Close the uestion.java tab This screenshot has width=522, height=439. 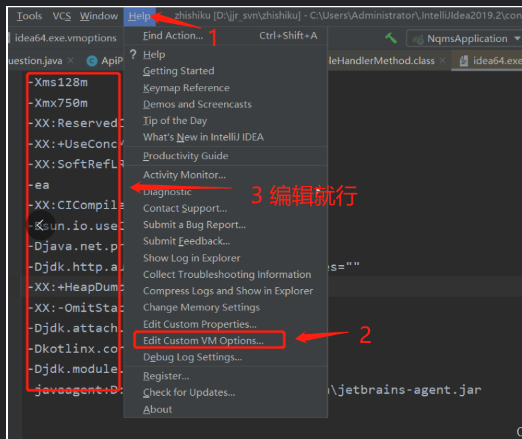coord(71,60)
